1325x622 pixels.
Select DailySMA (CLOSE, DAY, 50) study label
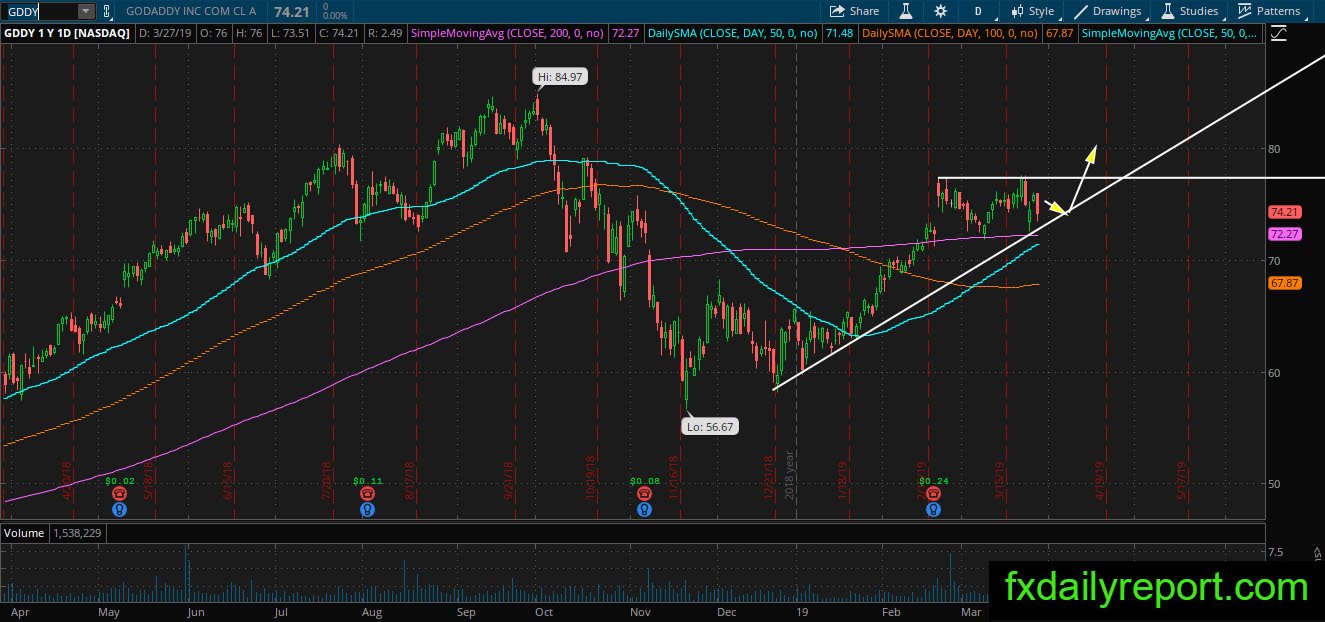(x=731, y=33)
